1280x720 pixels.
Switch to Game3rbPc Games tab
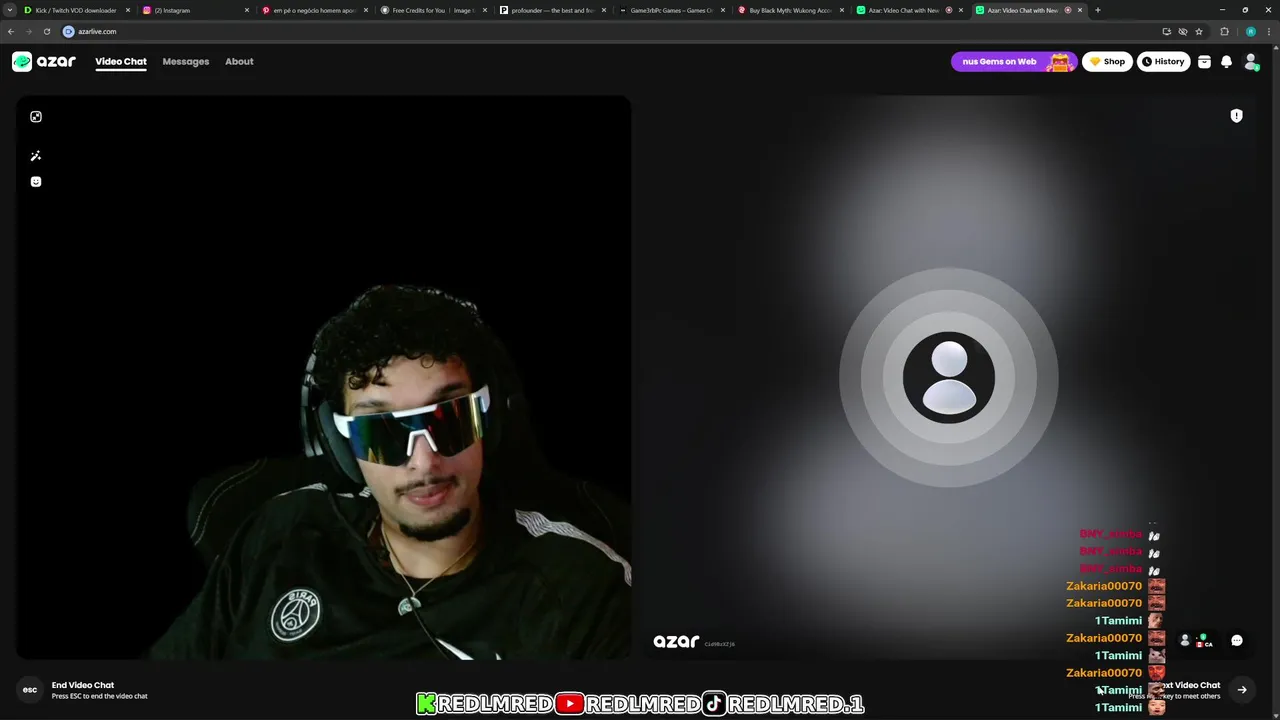tap(671, 10)
